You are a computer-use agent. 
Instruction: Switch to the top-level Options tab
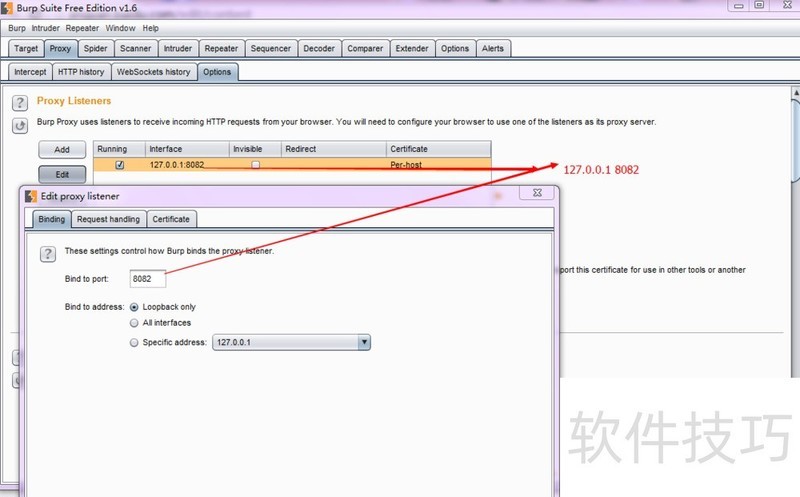click(x=455, y=48)
